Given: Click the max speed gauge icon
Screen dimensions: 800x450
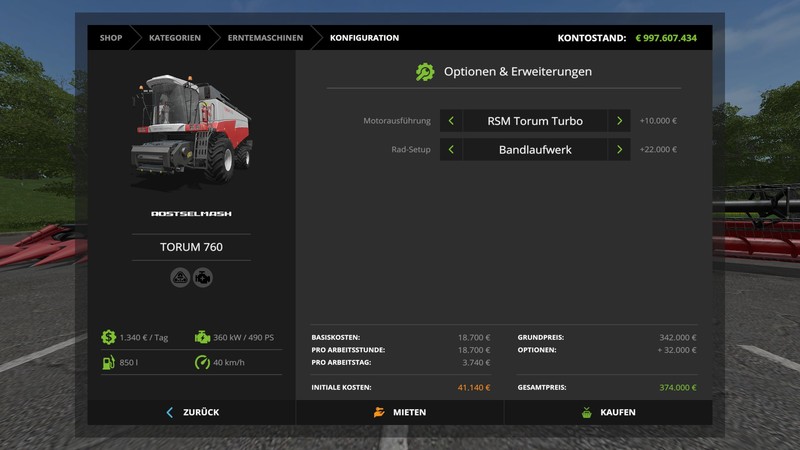Looking at the screenshot, I should point(202,362).
